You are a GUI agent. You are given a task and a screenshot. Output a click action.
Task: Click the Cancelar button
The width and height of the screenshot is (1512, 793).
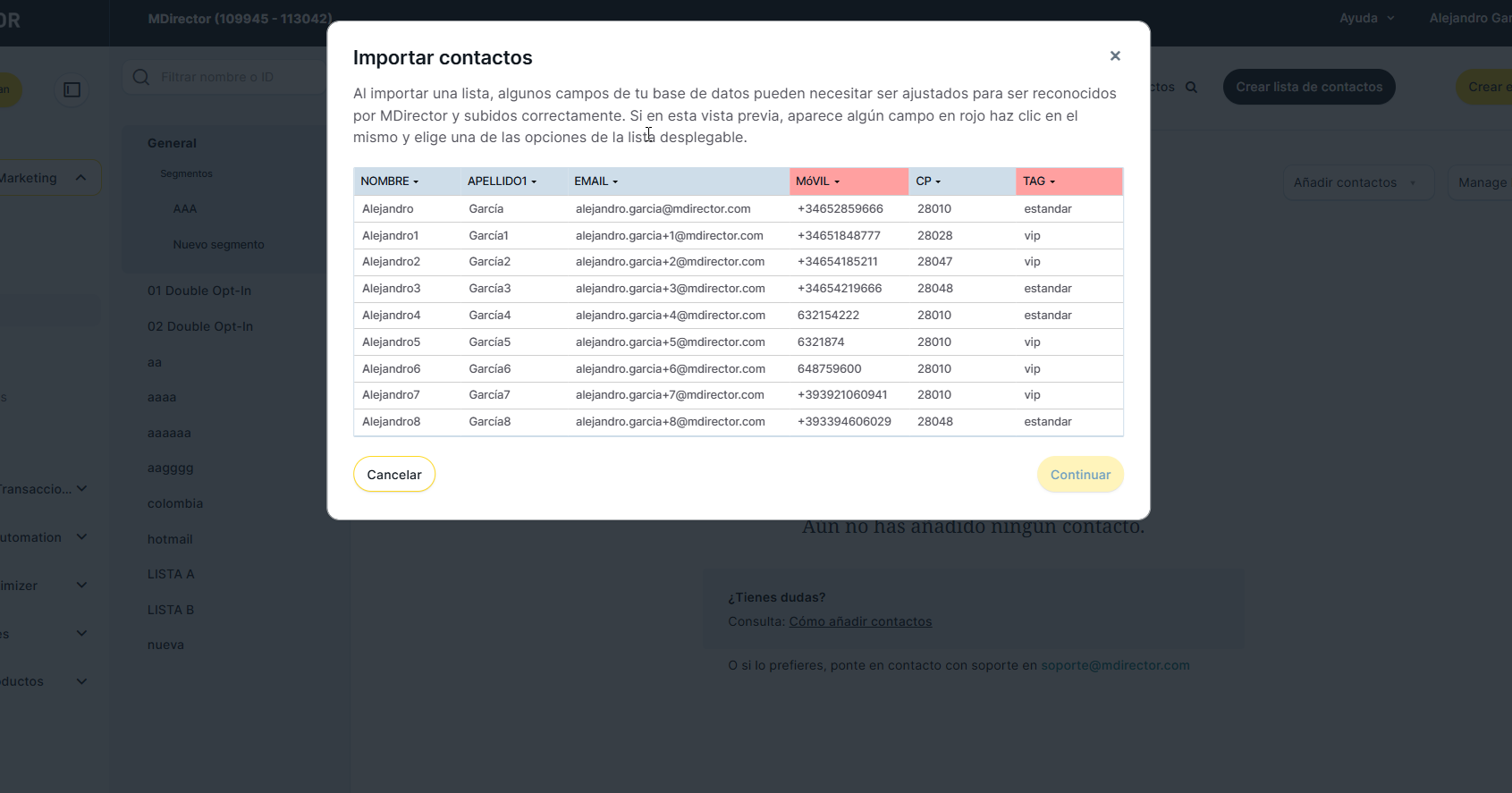point(394,475)
